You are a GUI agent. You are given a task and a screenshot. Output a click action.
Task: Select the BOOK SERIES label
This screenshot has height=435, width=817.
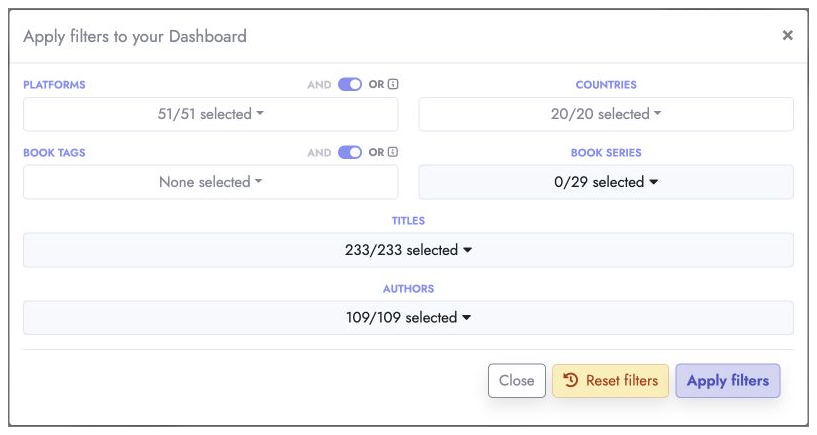(606, 153)
